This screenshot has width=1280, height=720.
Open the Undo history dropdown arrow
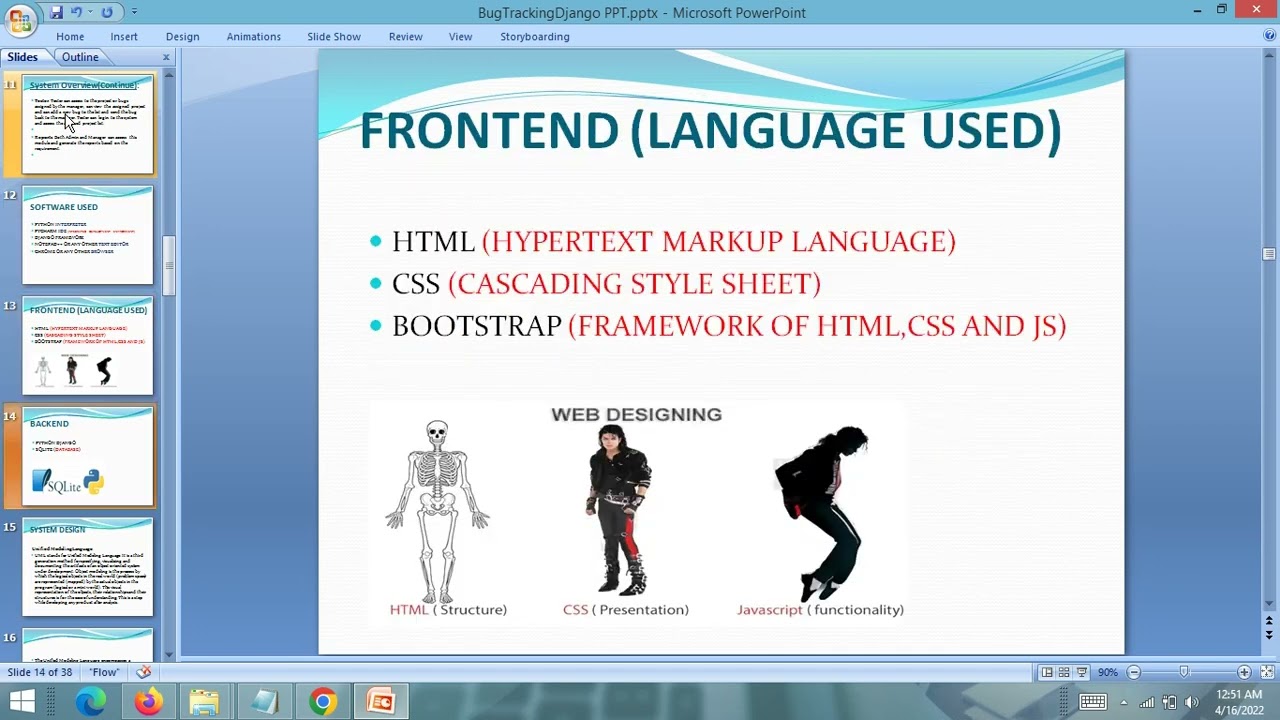click(x=89, y=12)
